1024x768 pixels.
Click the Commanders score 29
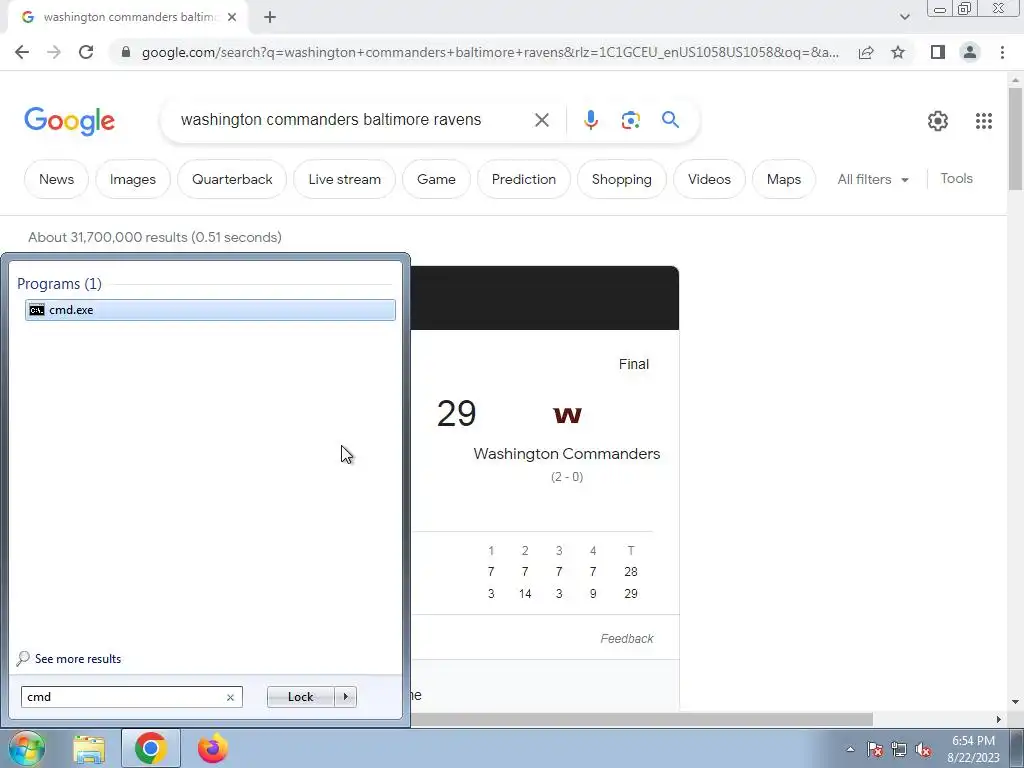point(456,413)
